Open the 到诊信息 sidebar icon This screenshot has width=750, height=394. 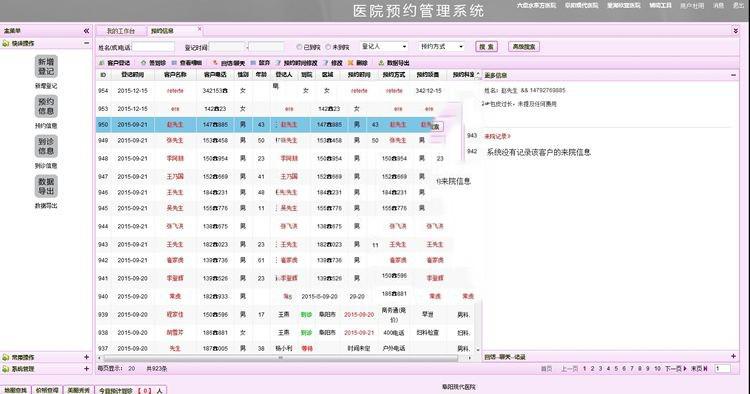(x=46, y=146)
